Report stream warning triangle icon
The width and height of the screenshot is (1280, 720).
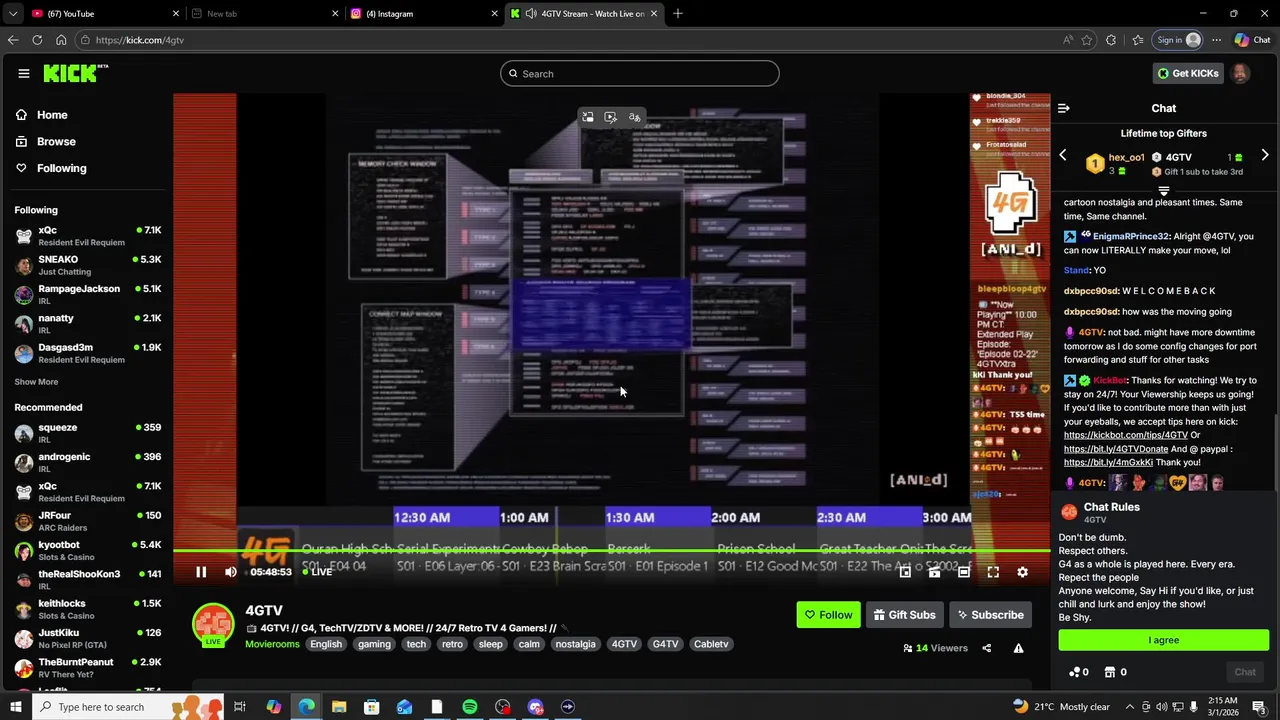pyautogui.click(x=1018, y=648)
